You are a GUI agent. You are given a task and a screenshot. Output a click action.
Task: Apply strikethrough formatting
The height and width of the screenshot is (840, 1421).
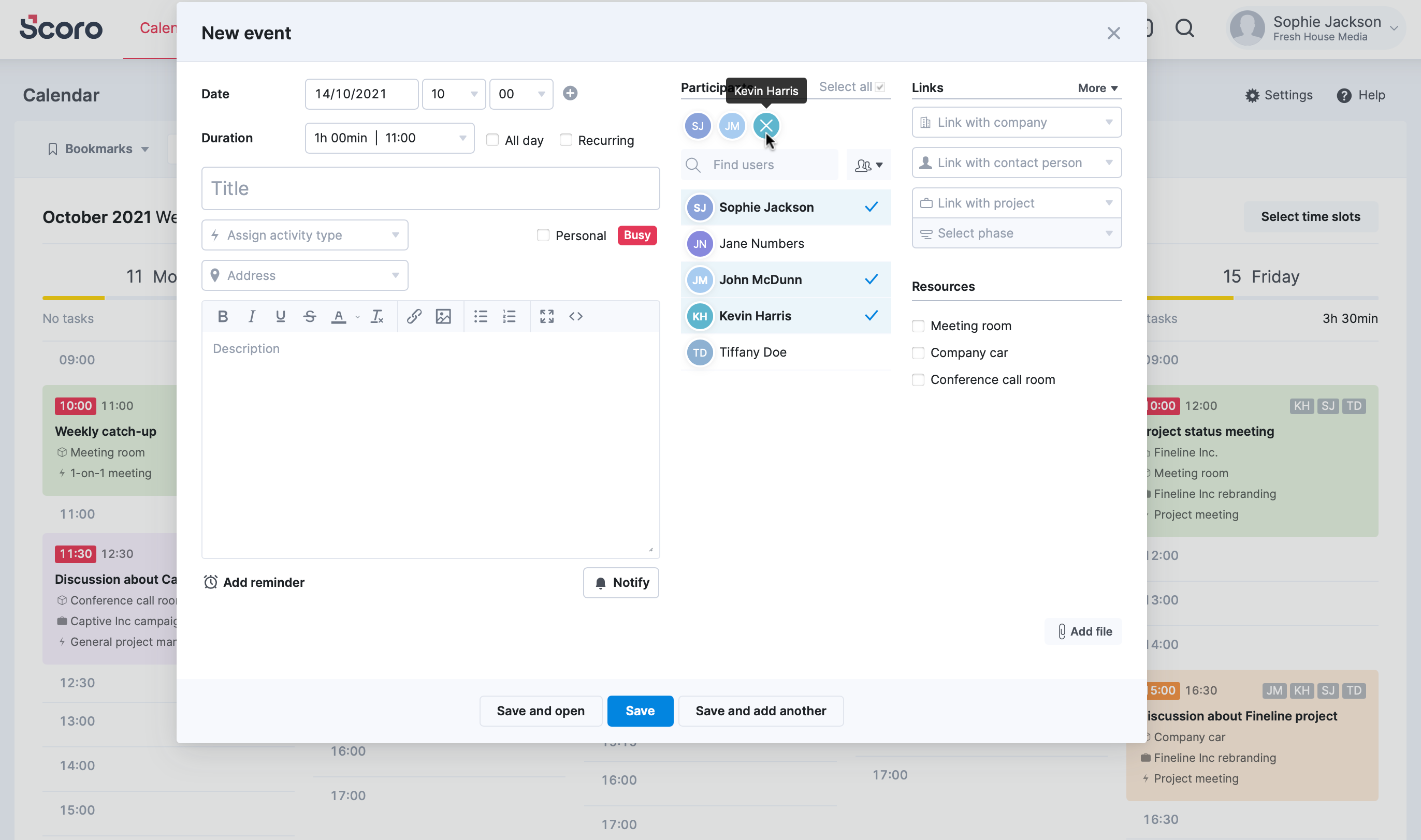pyautogui.click(x=309, y=316)
